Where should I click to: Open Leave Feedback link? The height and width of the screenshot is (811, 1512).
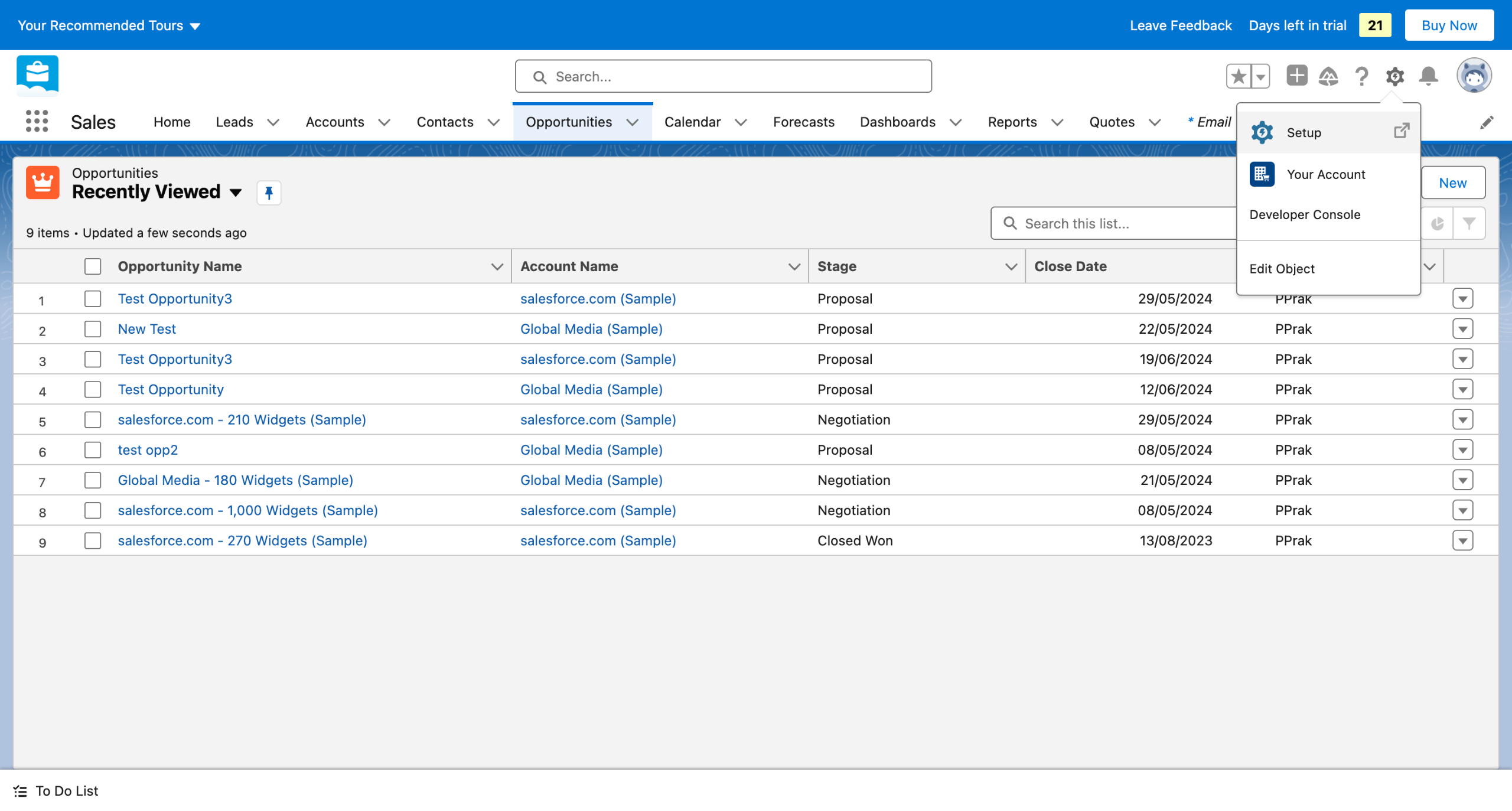[x=1181, y=25]
